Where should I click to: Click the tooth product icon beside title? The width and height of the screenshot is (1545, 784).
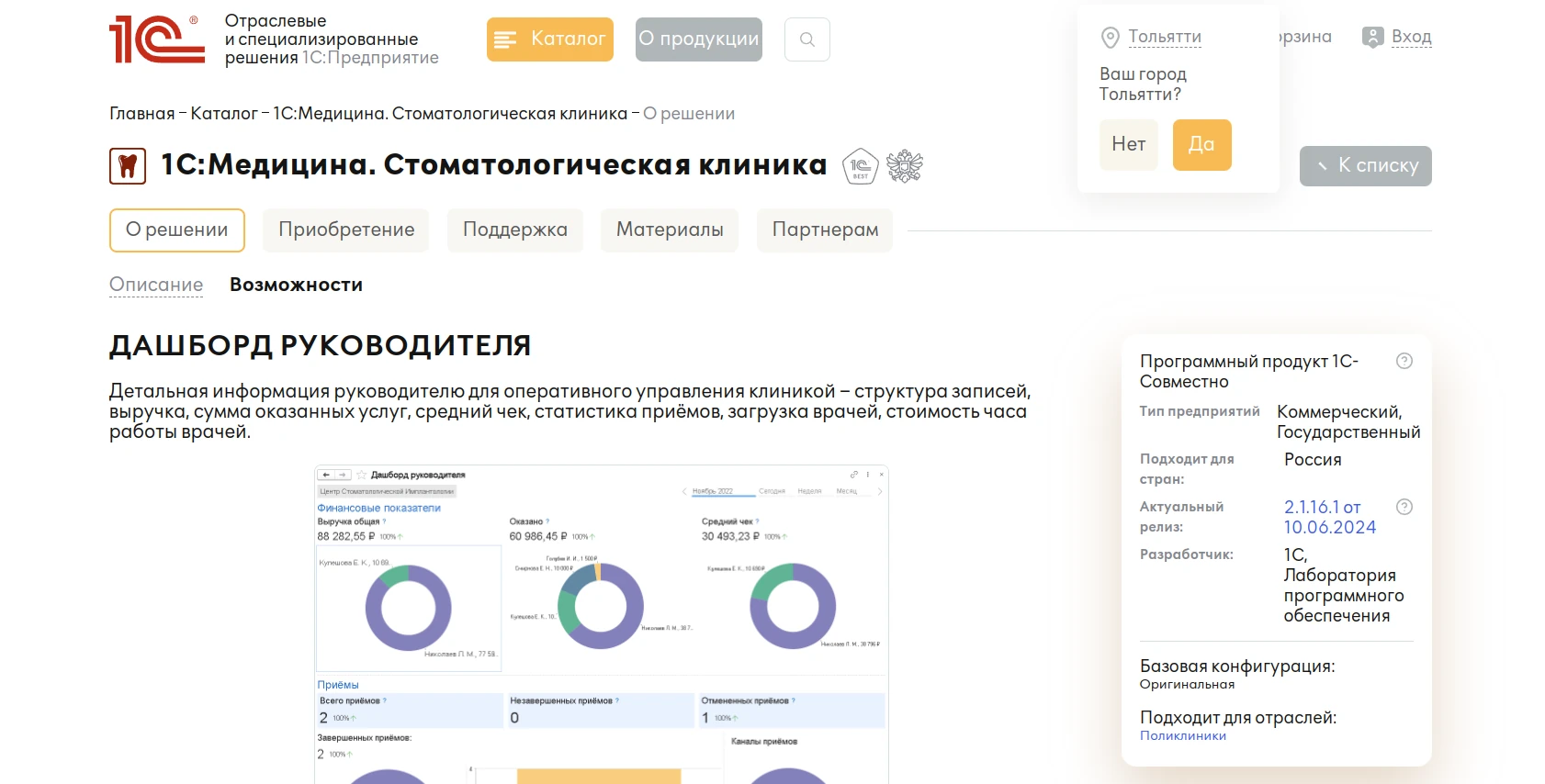128,166
